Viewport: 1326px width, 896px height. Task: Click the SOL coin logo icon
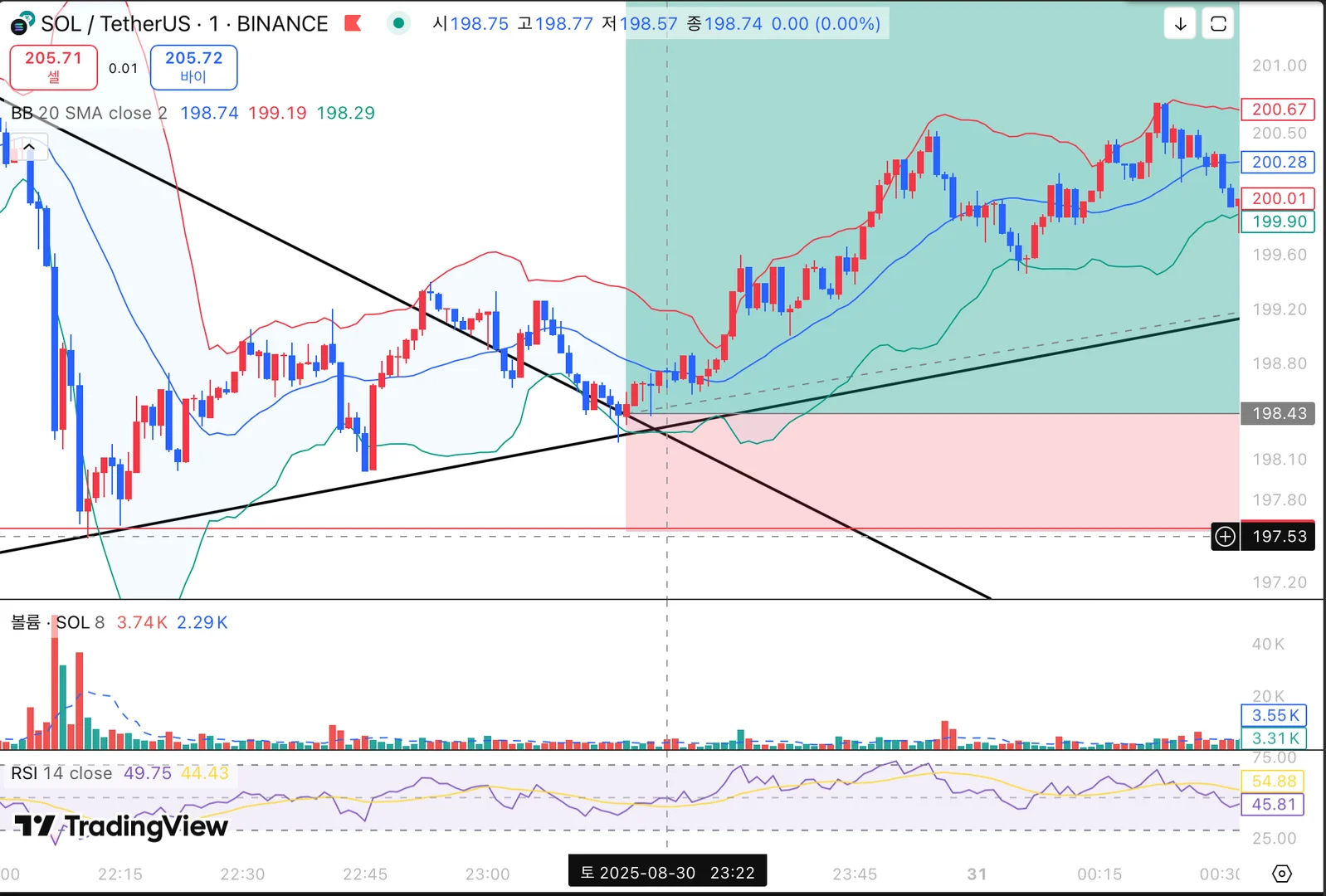22,23
